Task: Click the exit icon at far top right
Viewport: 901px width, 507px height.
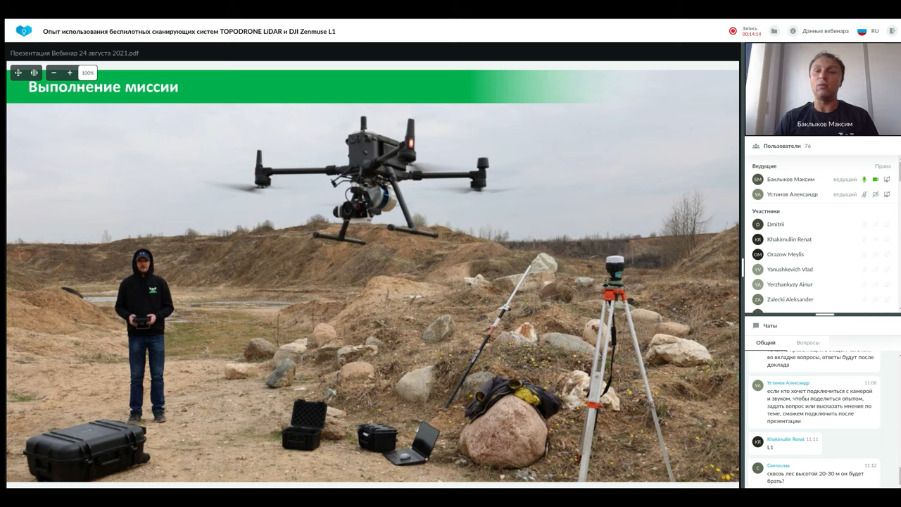Action: (x=892, y=31)
